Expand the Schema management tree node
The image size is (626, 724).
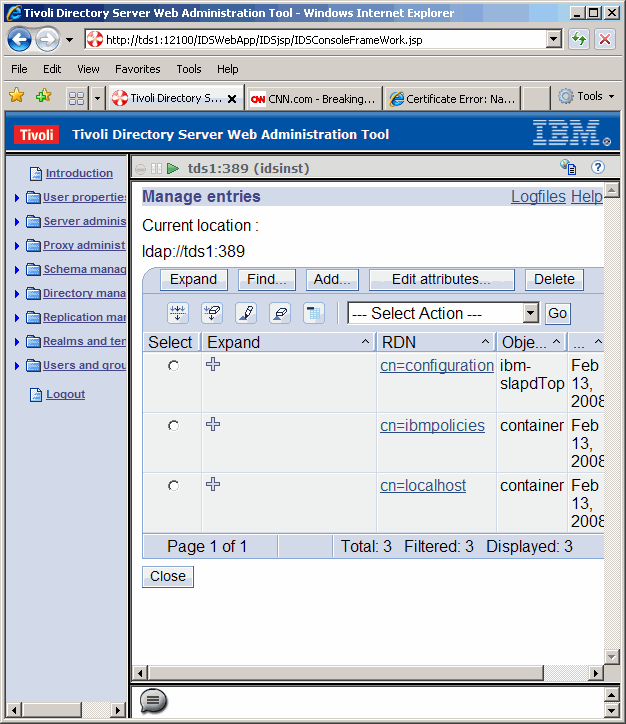pos(17,270)
